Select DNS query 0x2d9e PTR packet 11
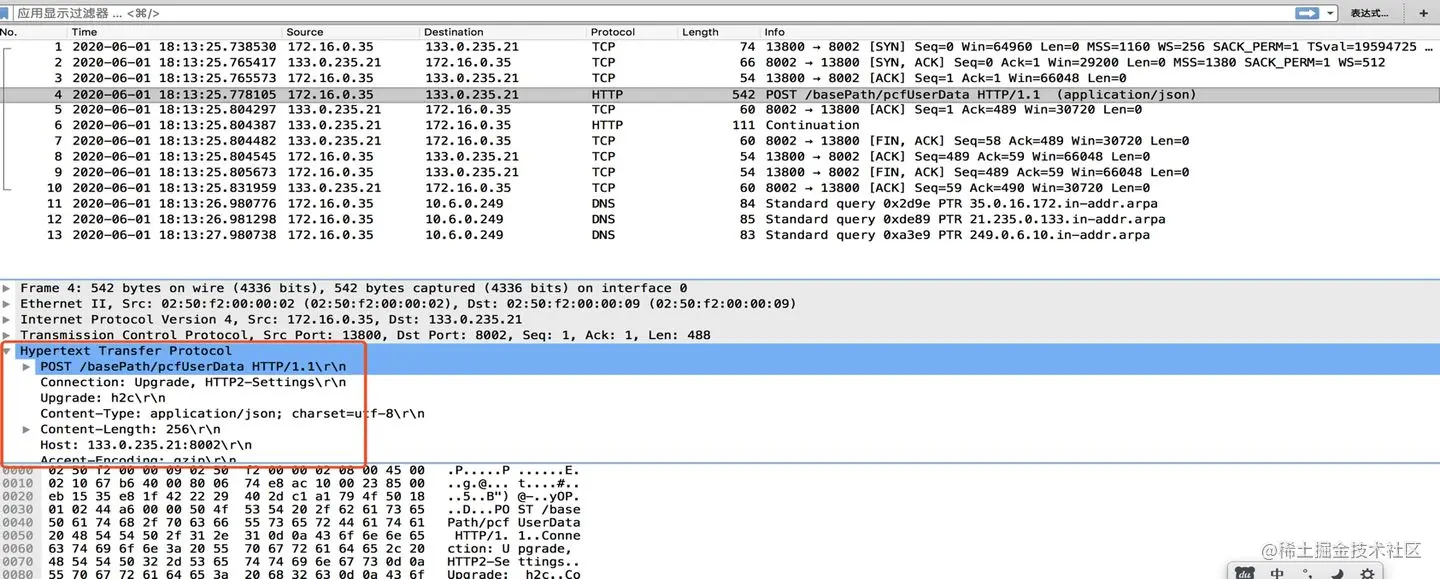Image resolution: width=1440 pixels, height=579 pixels. click(720, 204)
